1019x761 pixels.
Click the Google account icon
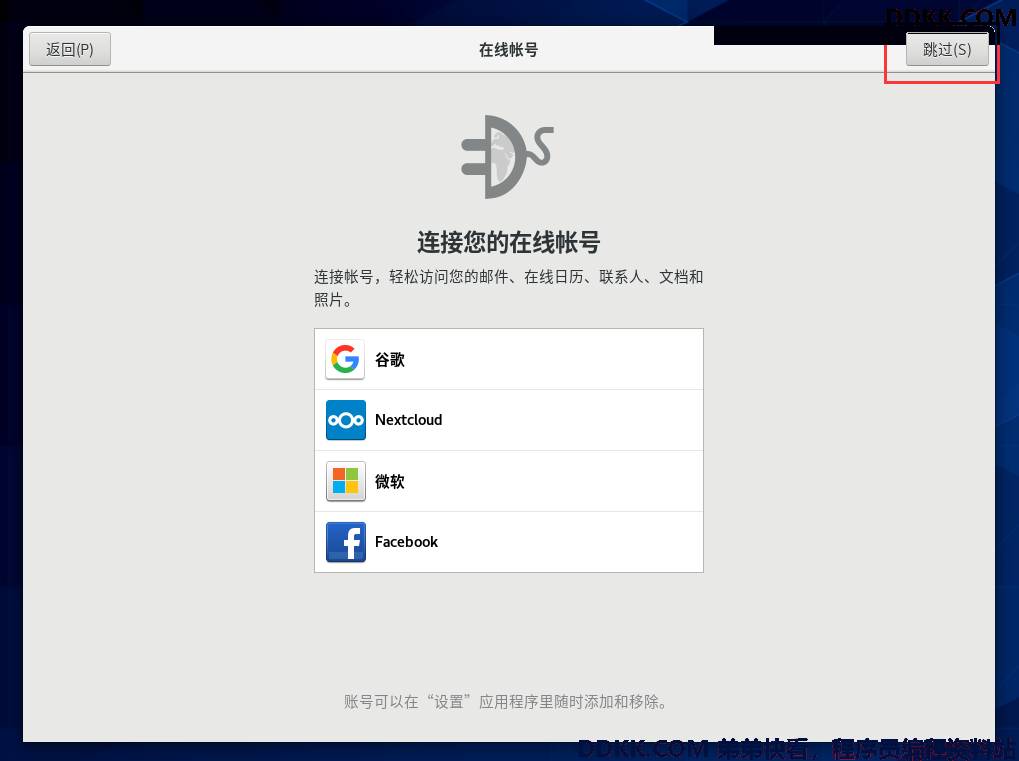[345, 359]
